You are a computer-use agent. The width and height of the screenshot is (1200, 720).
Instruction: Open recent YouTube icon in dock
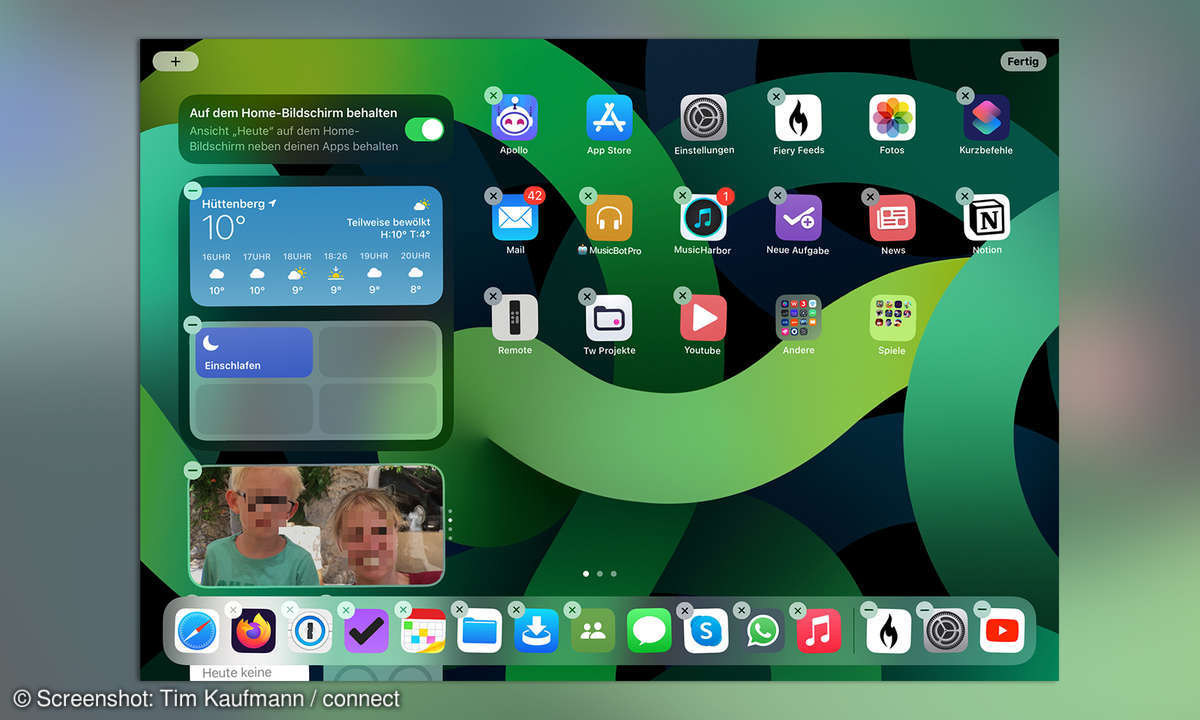pyautogui.click(x=1002, y=631)
